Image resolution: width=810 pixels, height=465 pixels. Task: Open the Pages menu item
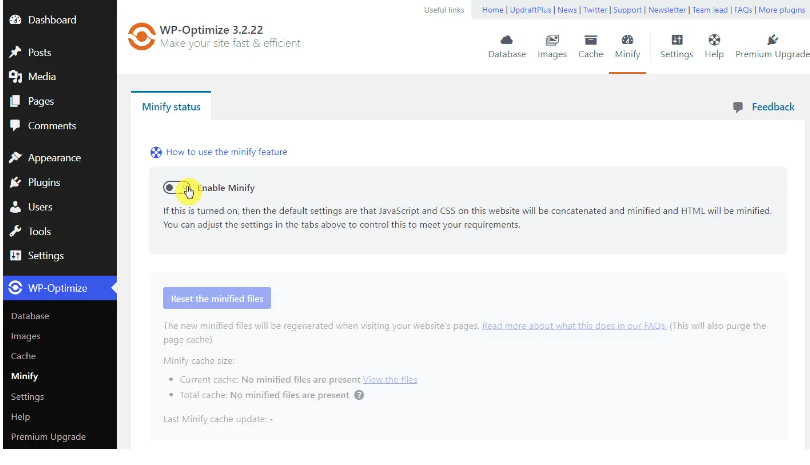point(41,101)
